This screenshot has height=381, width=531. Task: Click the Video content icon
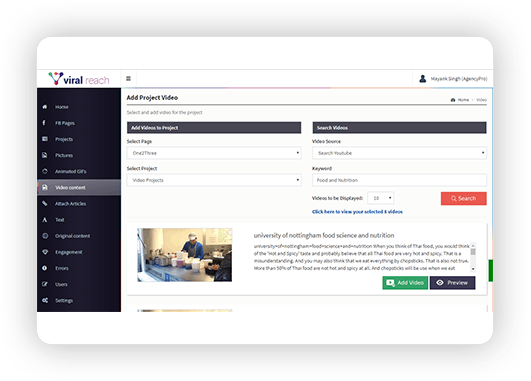(45, 187)
